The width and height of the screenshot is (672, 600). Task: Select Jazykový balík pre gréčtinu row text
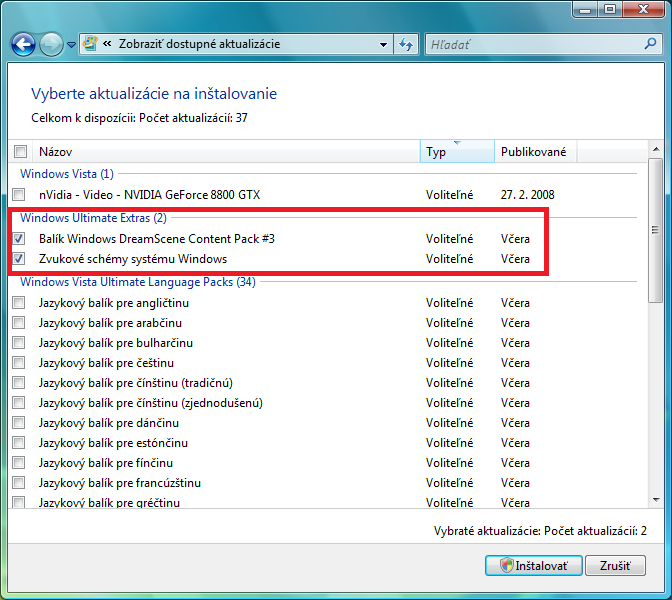(109, 502)
